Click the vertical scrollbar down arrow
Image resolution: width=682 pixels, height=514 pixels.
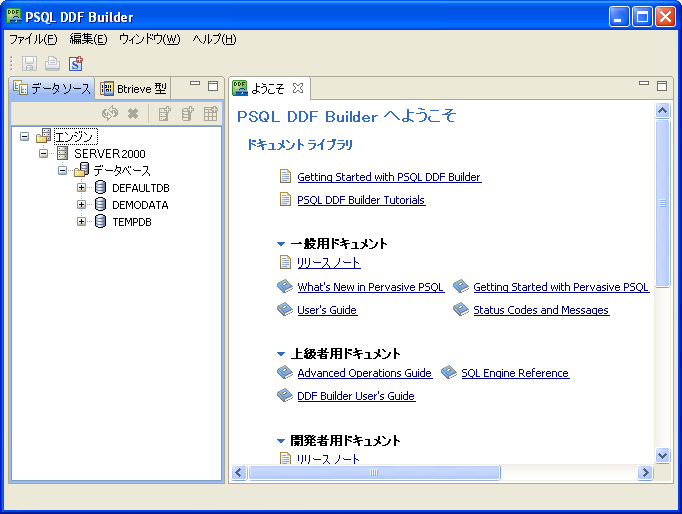pyautogui.click(x=662, y=455)
